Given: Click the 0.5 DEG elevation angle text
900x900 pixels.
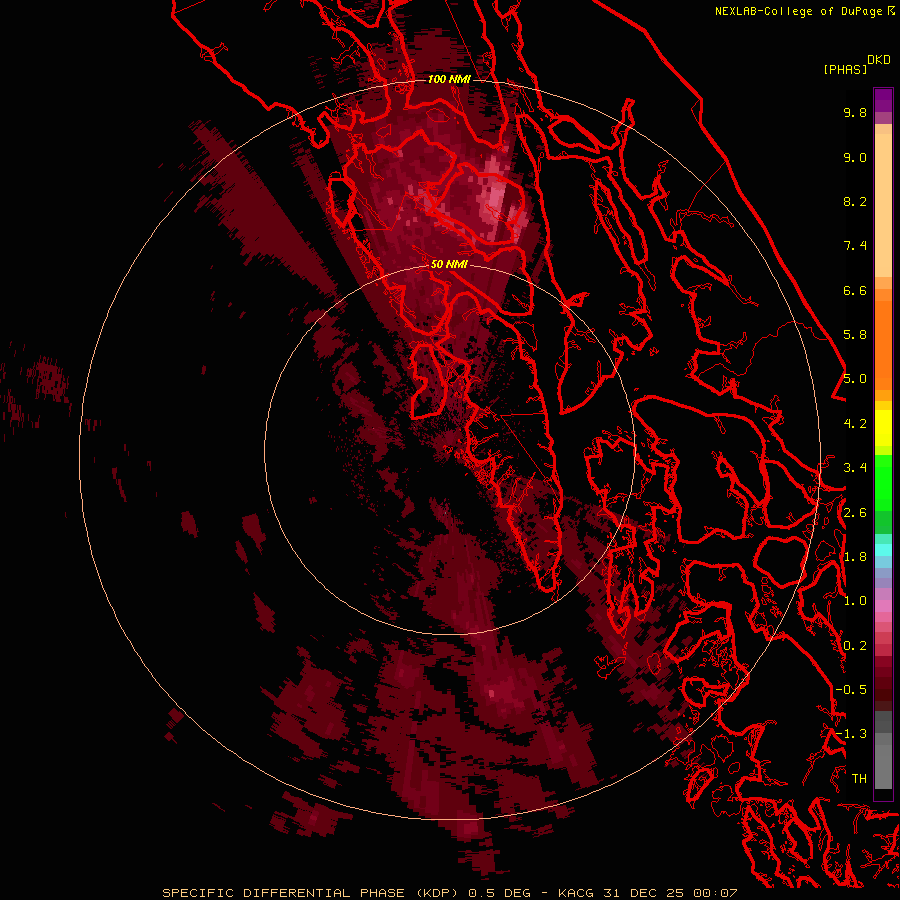Looking at the screenshot, I should [x=501, y=893].
